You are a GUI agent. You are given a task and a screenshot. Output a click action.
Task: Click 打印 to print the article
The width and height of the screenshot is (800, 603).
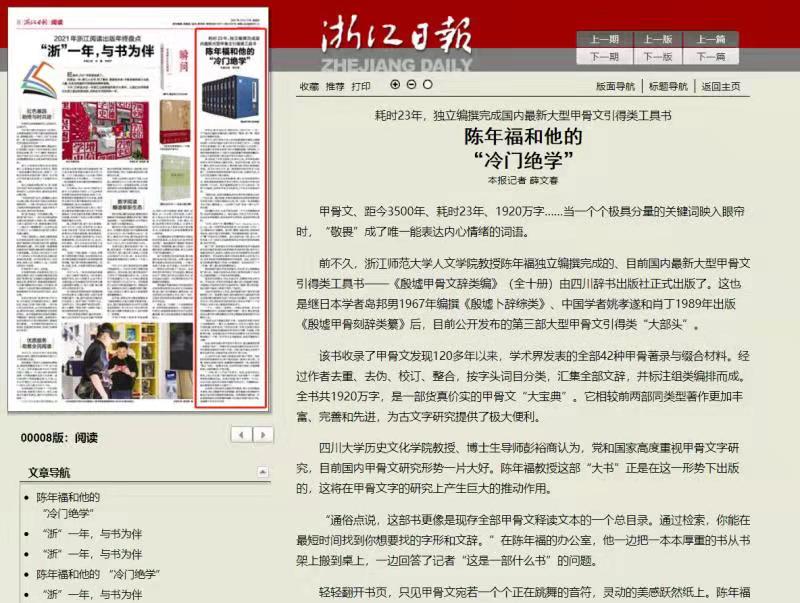(361, 86)
